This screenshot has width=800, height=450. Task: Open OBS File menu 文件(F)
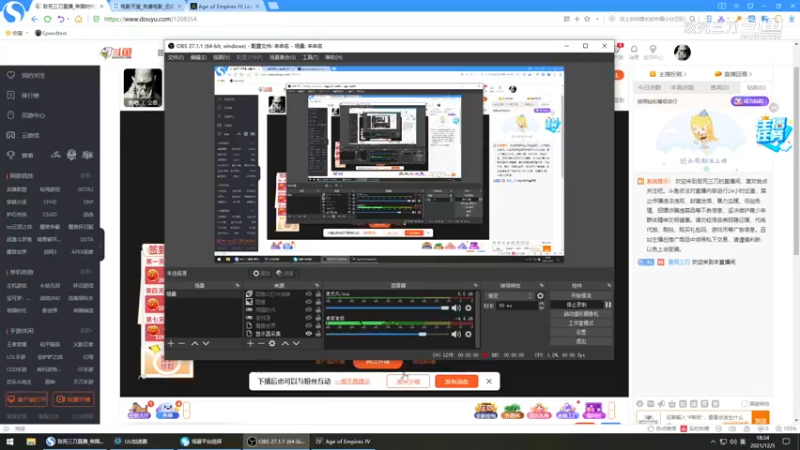click(176, 58)
